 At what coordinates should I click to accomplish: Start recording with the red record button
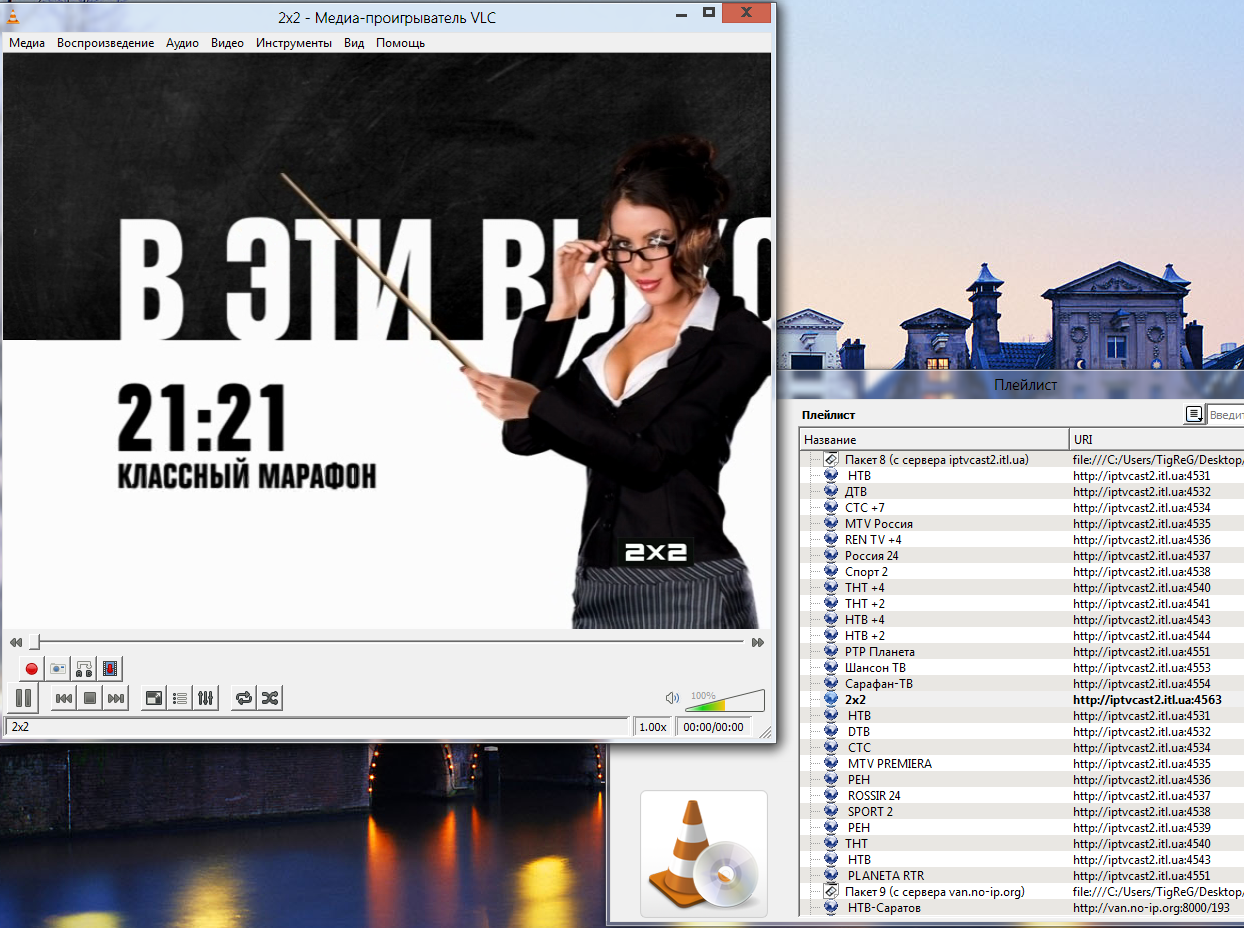click(31, 668)
